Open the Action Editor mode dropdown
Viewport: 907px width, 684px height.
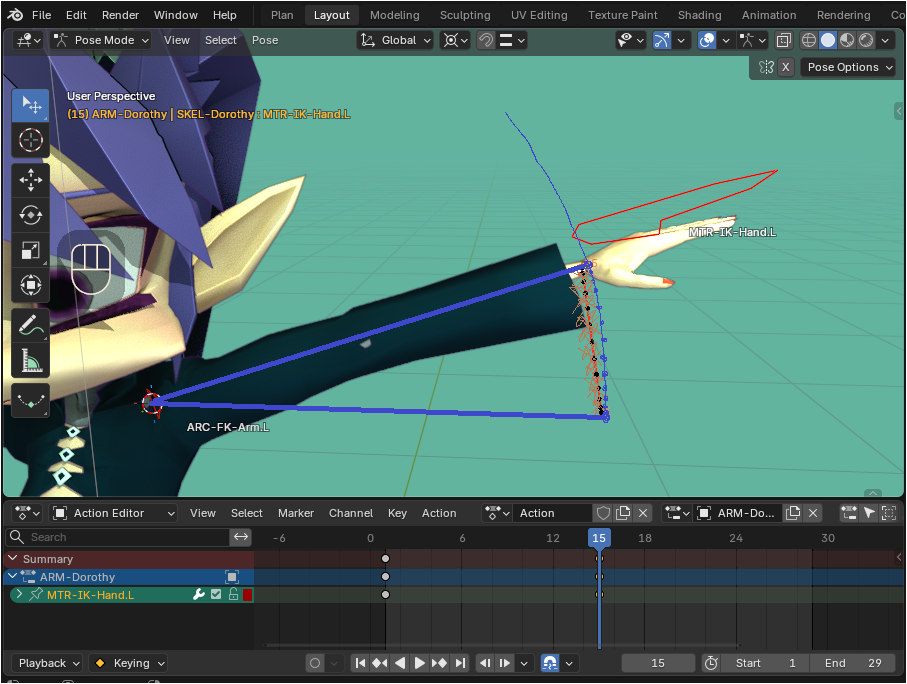(113, 513)
